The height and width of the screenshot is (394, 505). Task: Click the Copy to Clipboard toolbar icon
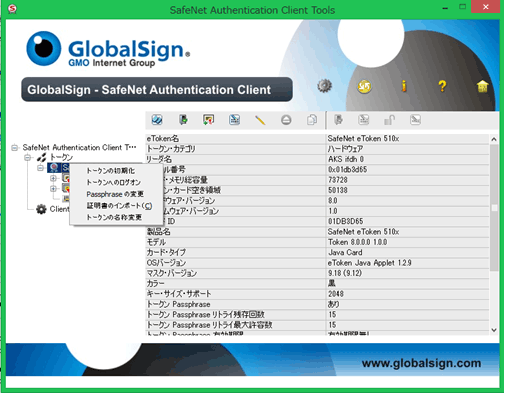click(x=312, y=120)
